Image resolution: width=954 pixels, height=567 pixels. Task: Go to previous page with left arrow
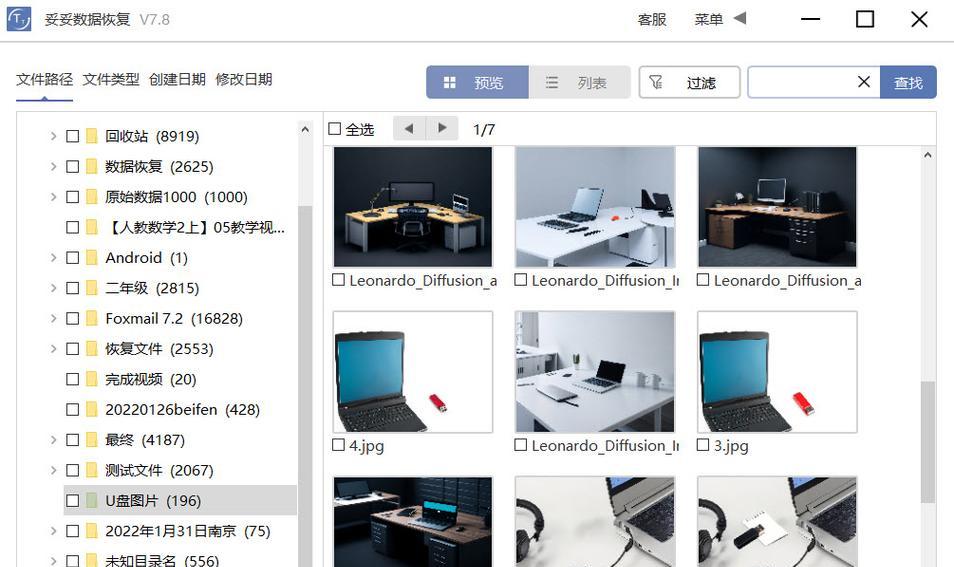point(409,128)
